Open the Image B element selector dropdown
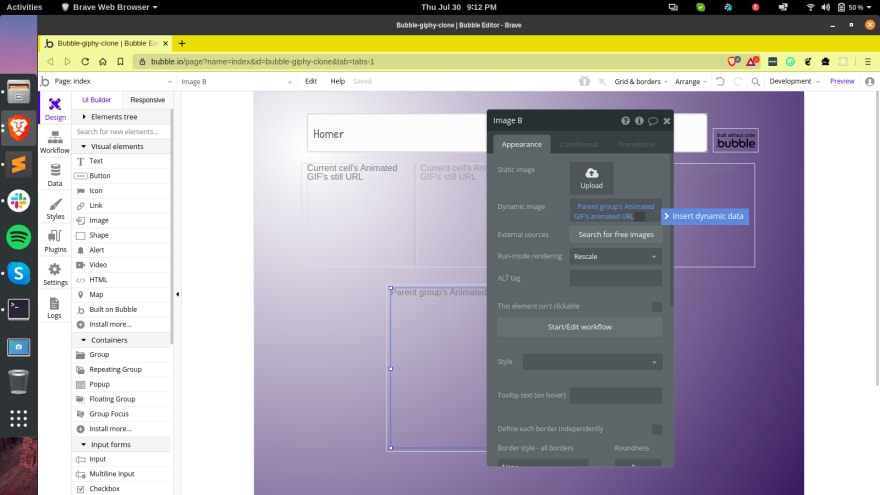The image size is (880, 495). (x=236, y=81)
